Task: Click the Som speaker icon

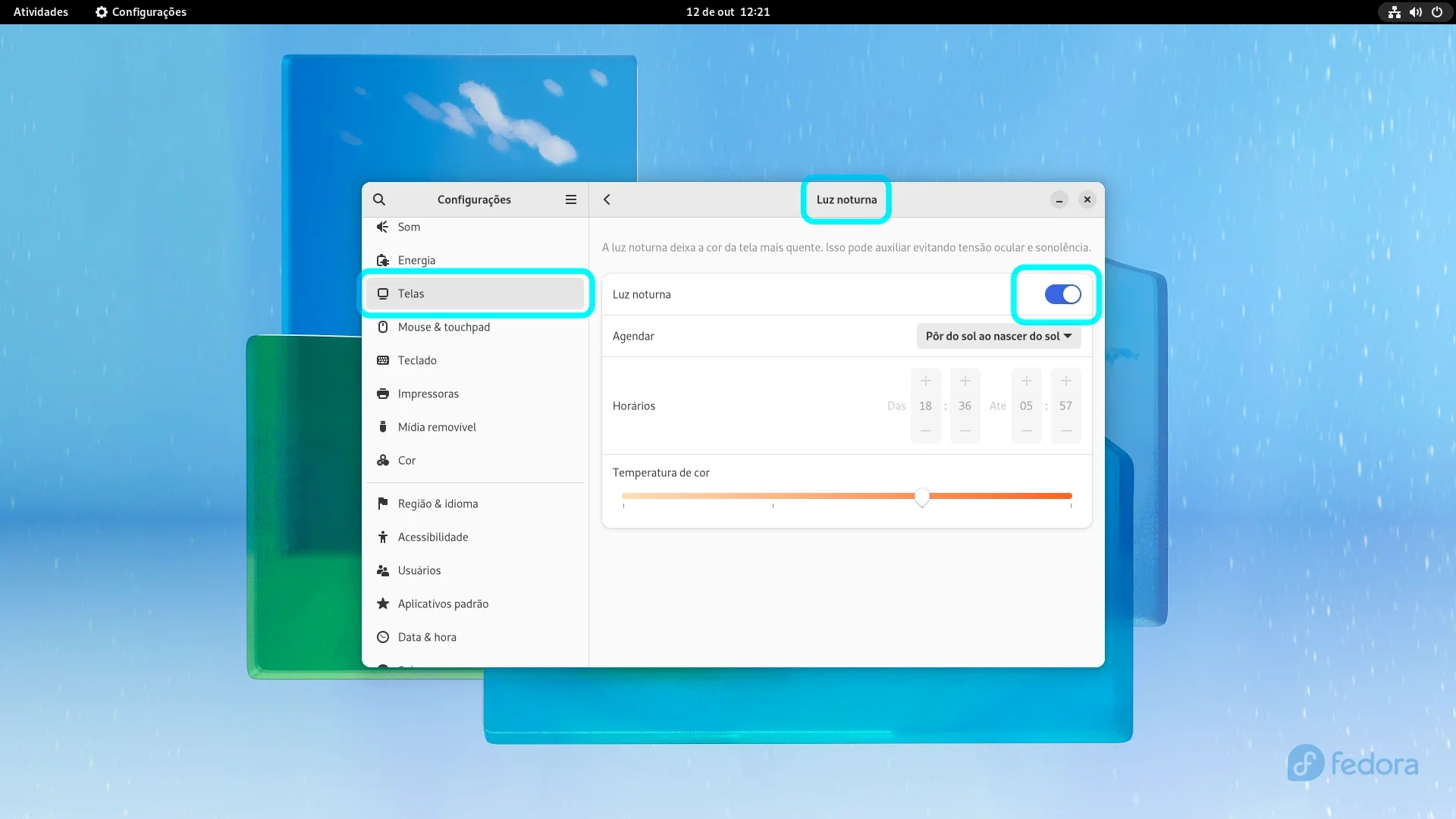Action: [x=383, y=227]
